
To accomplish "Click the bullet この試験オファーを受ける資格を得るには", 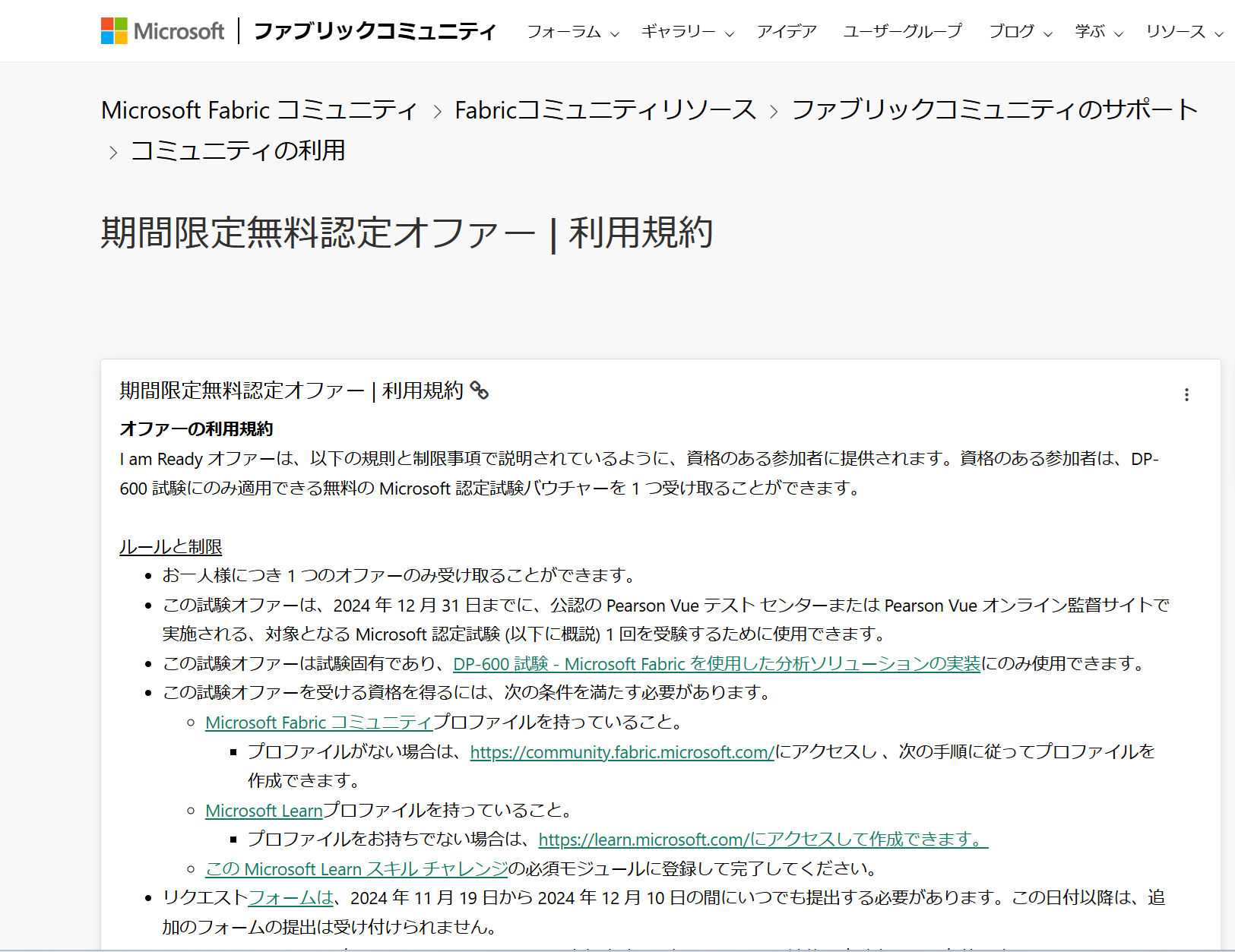I will [x=468, y=693].
